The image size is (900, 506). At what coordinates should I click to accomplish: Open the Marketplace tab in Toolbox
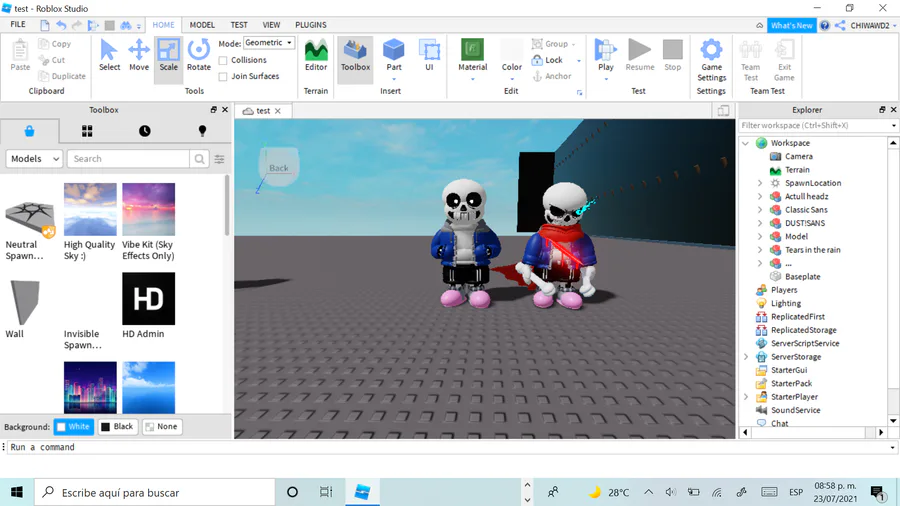tap(29, 131)
